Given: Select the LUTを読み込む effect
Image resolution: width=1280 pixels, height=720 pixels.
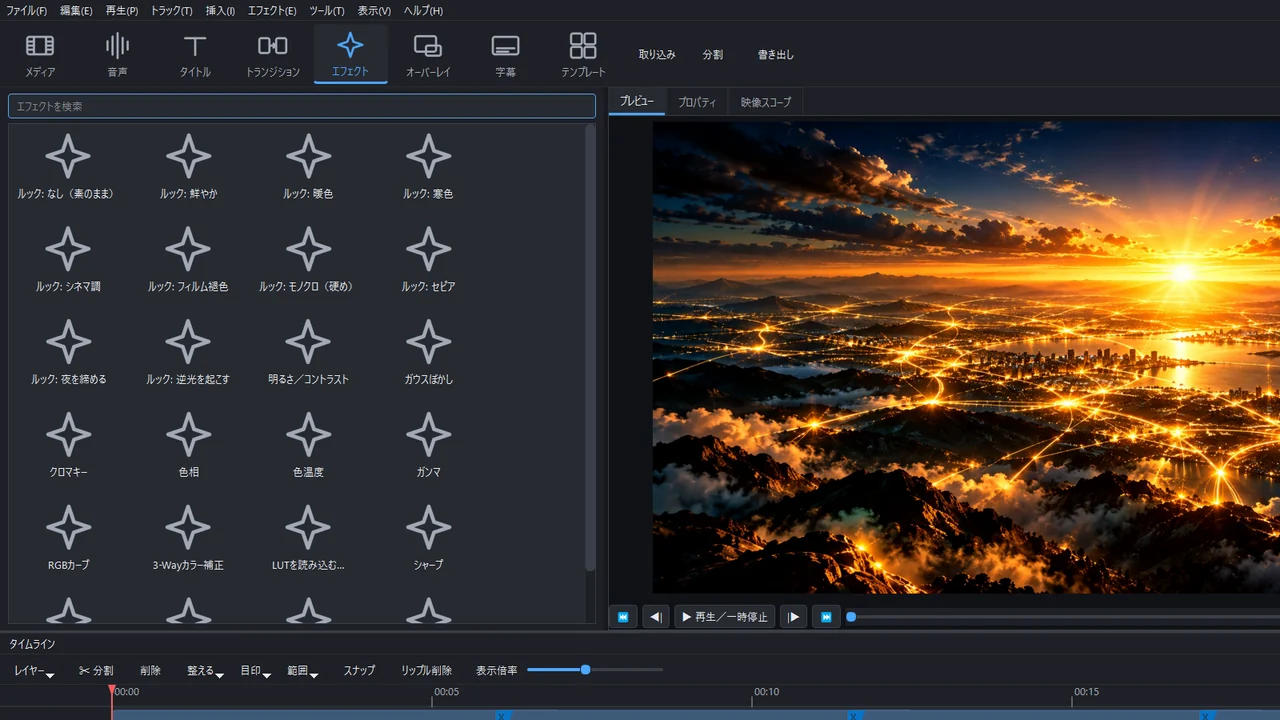Looking at the screenshot, I should (x=308, y=538).
